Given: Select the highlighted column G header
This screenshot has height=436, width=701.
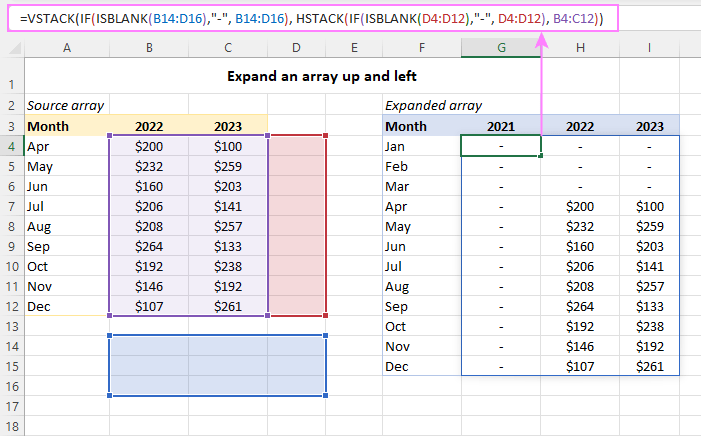Looking at the screenshot, I should coord(501,48).
